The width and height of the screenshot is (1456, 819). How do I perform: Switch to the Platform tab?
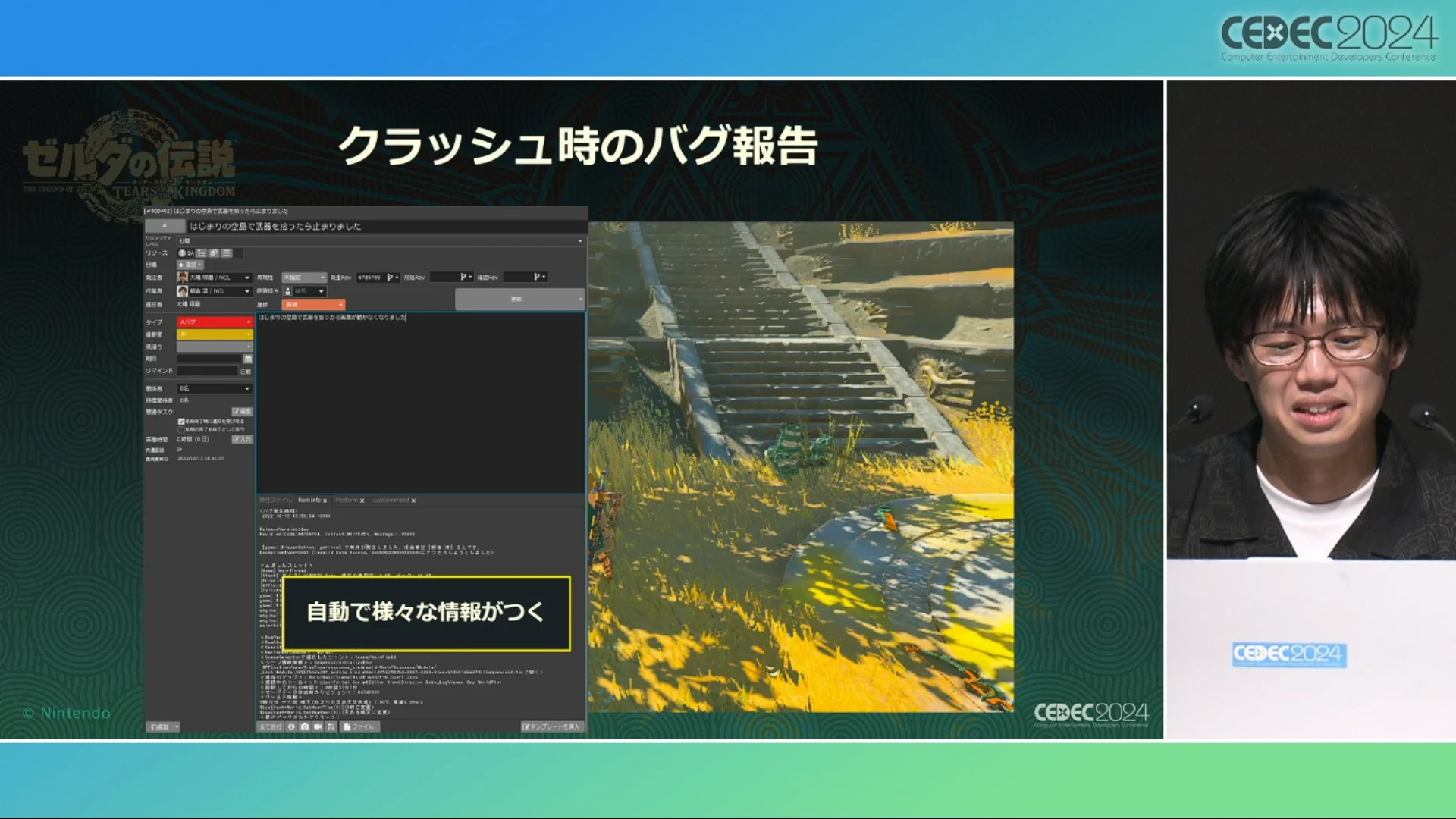pos(346,500)
